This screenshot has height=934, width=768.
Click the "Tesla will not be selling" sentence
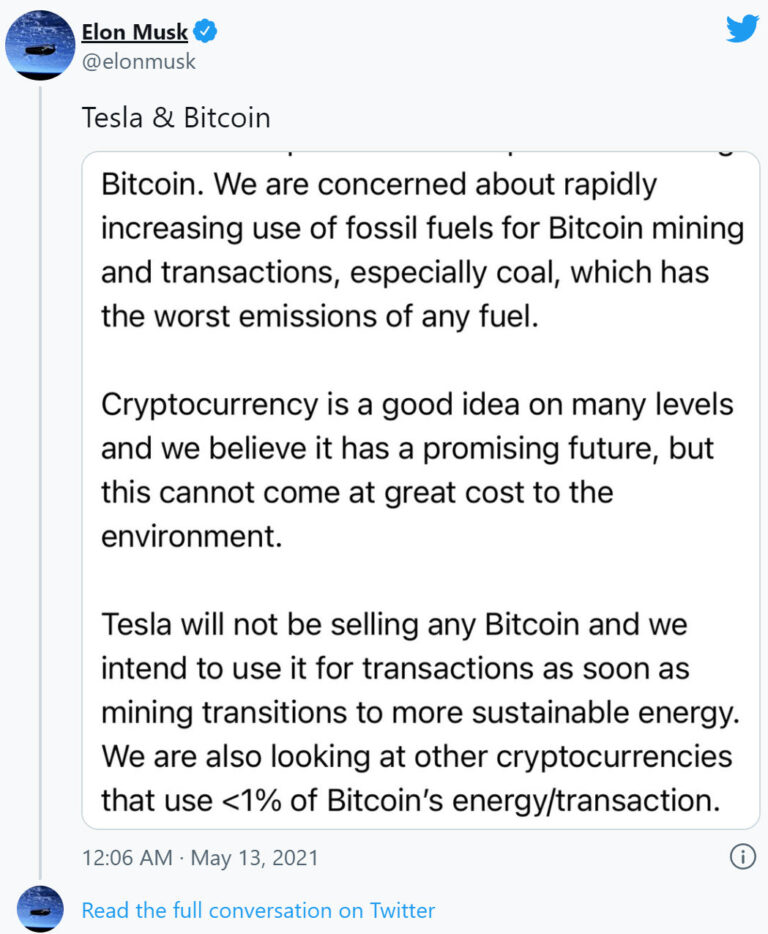394,626
